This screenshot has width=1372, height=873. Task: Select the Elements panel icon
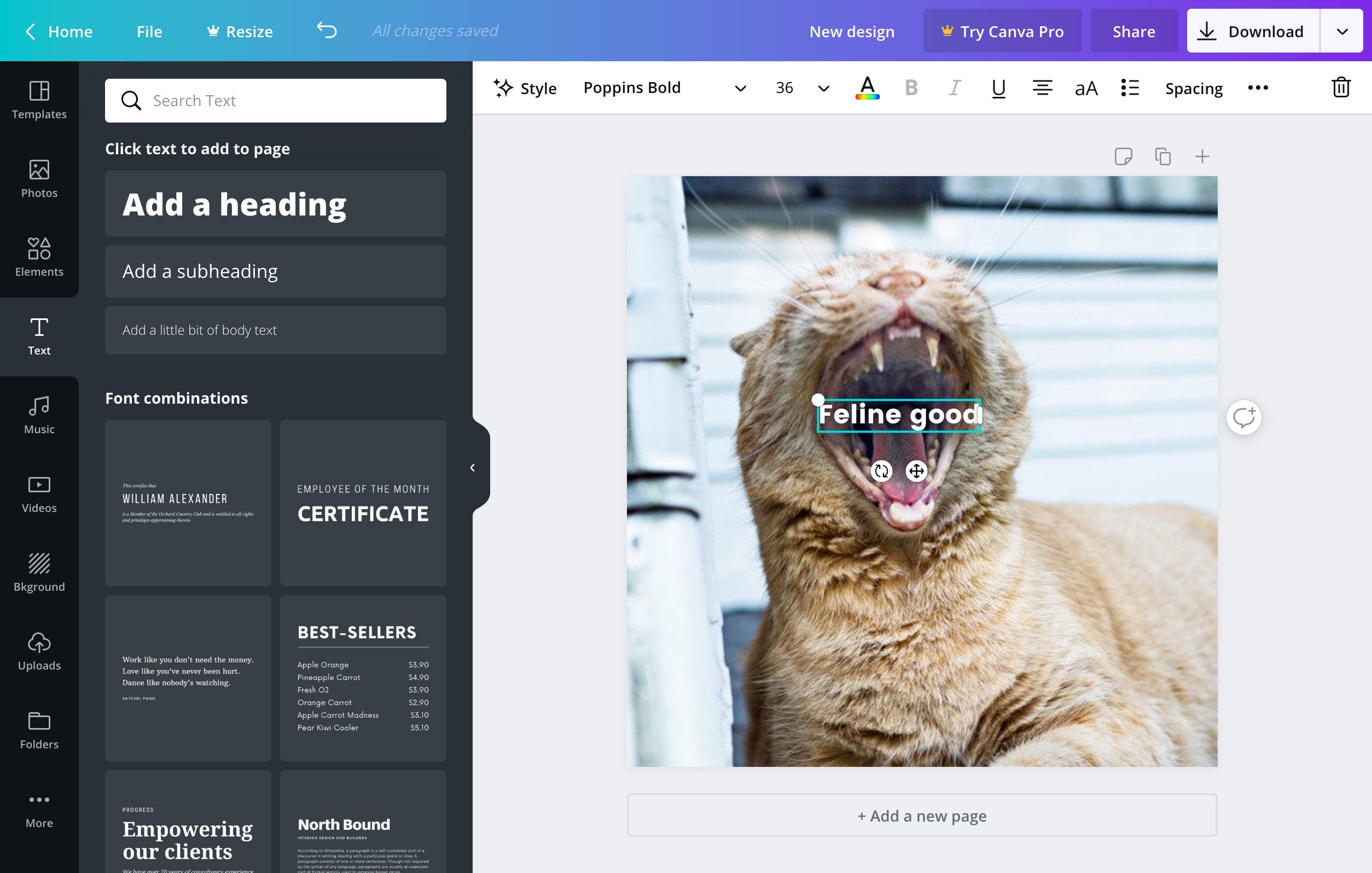40,257
